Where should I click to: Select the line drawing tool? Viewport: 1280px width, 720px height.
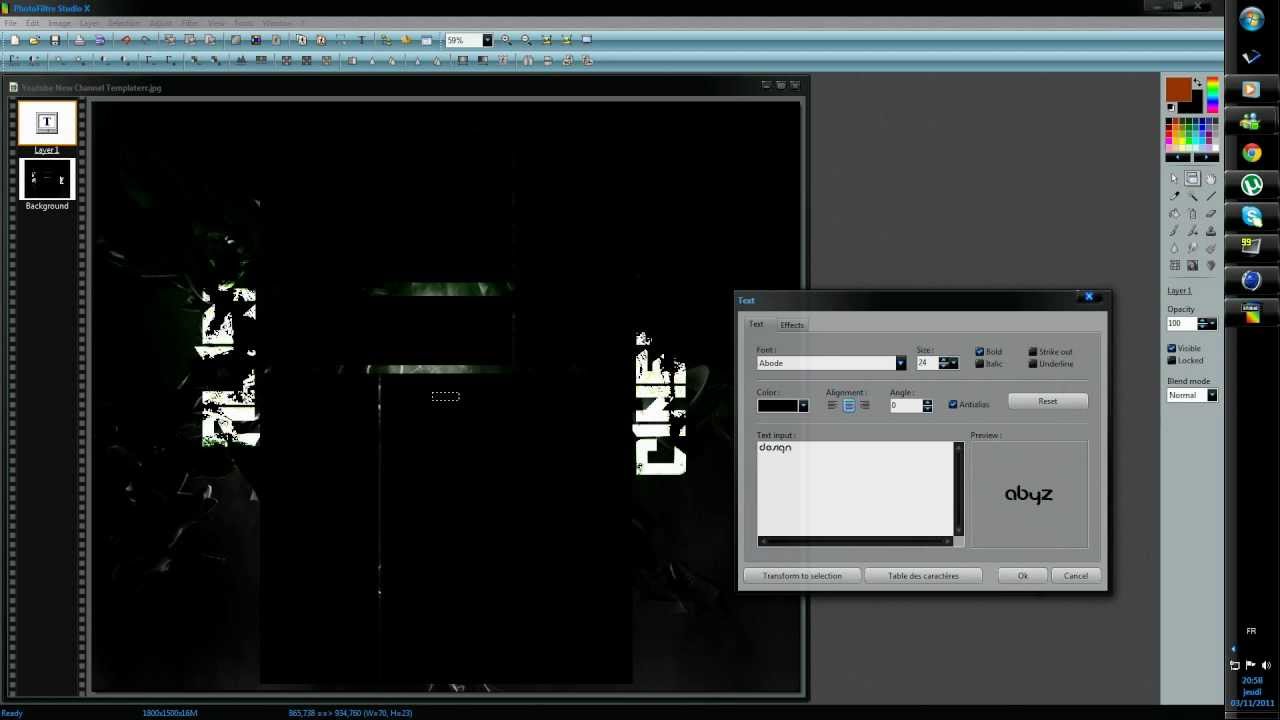(1211, 196)
